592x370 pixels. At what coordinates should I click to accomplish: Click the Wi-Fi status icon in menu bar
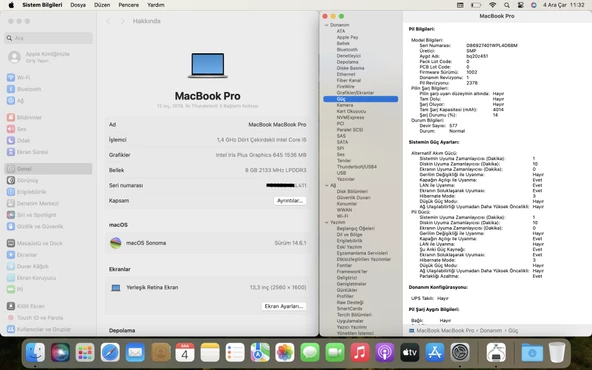coord(492,5)
